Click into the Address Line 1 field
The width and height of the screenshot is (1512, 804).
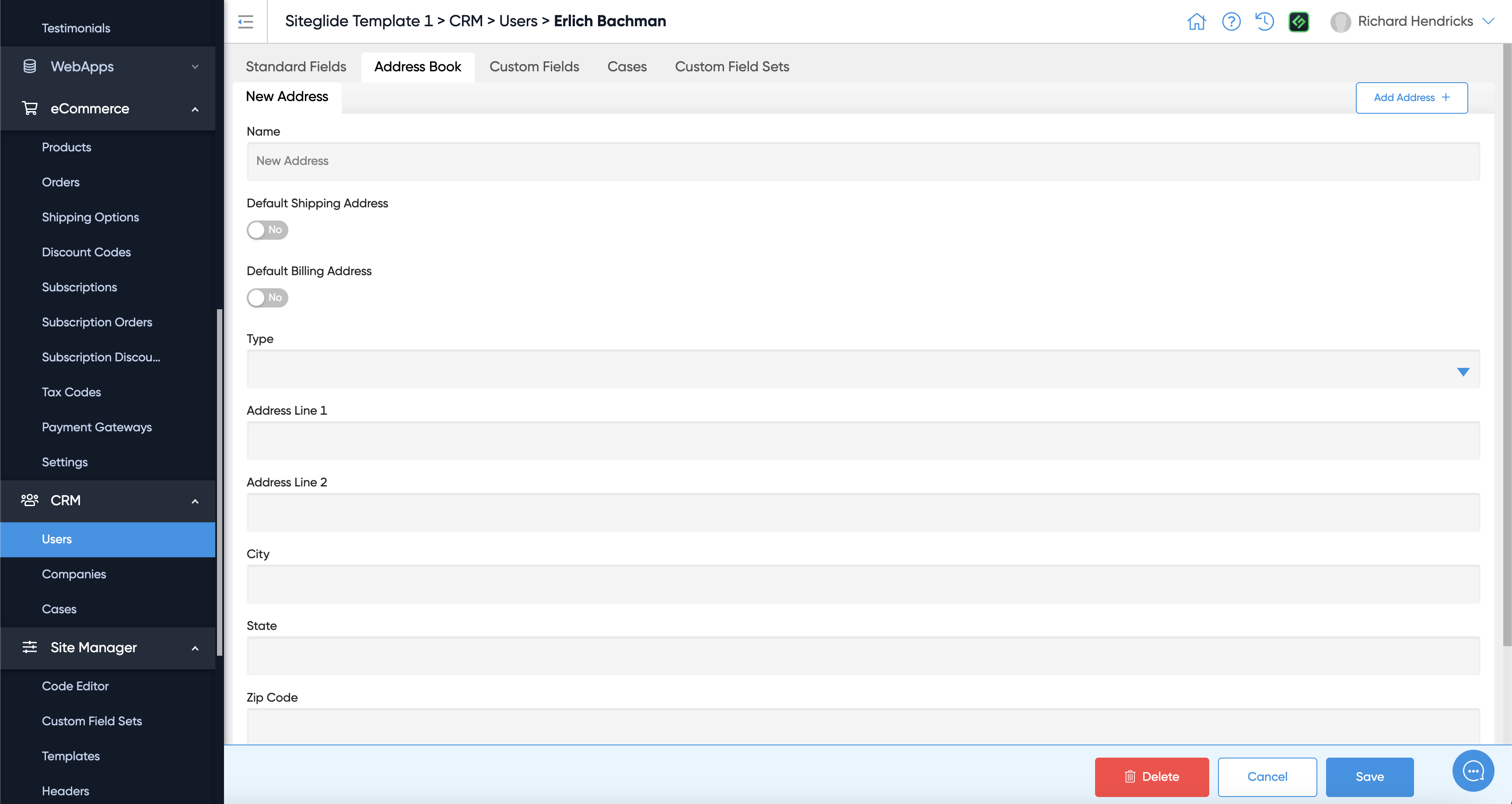(863, 441)
